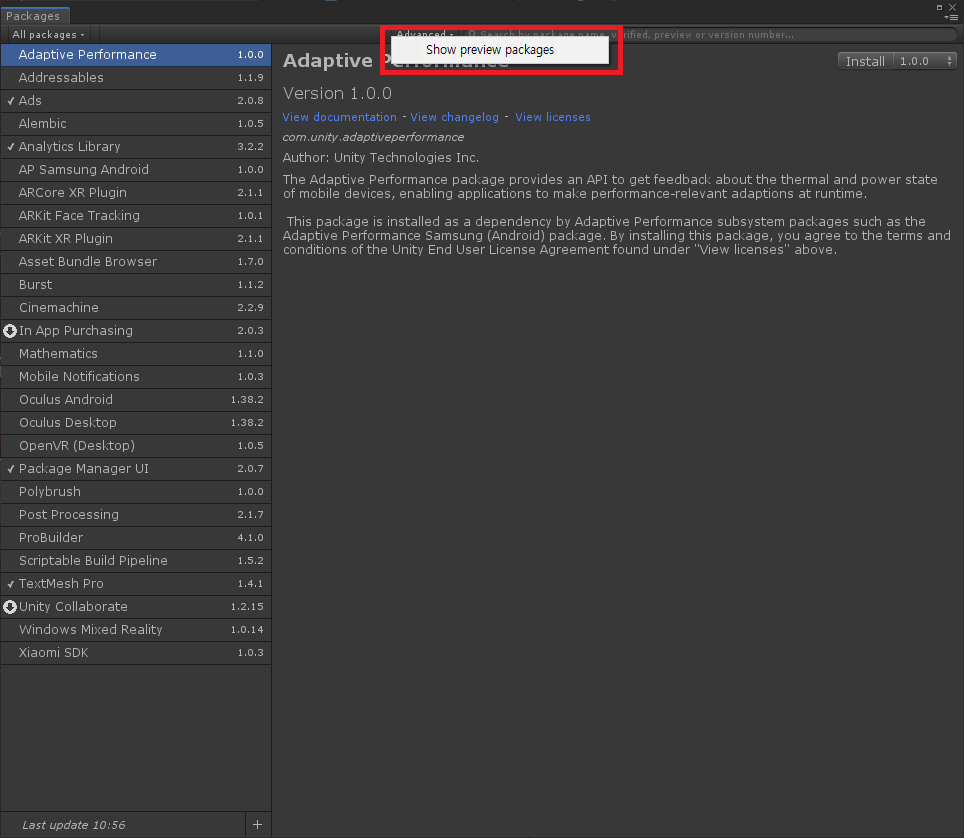Image resolution: width=964 pixels, height=838 pixels.
Task: Install the Adaptive Performance package
Action: (865, 61)
